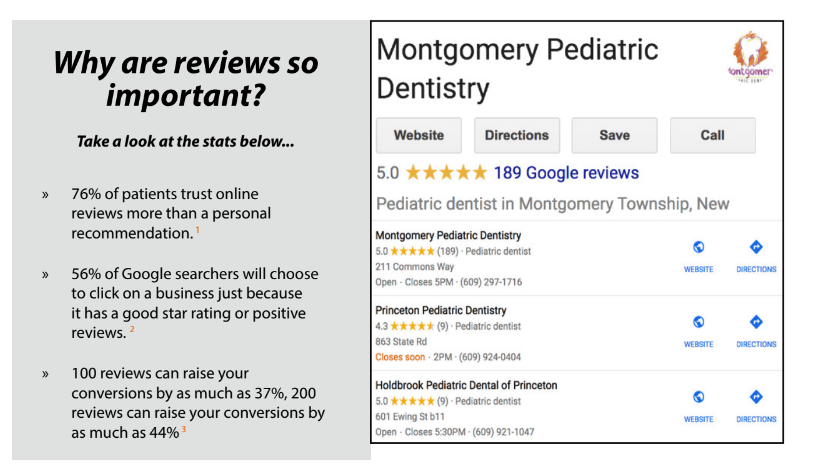The image size is (813, 464).
Task: Open the Princeton Pediatric Dentistry listing
Action: 441,310
